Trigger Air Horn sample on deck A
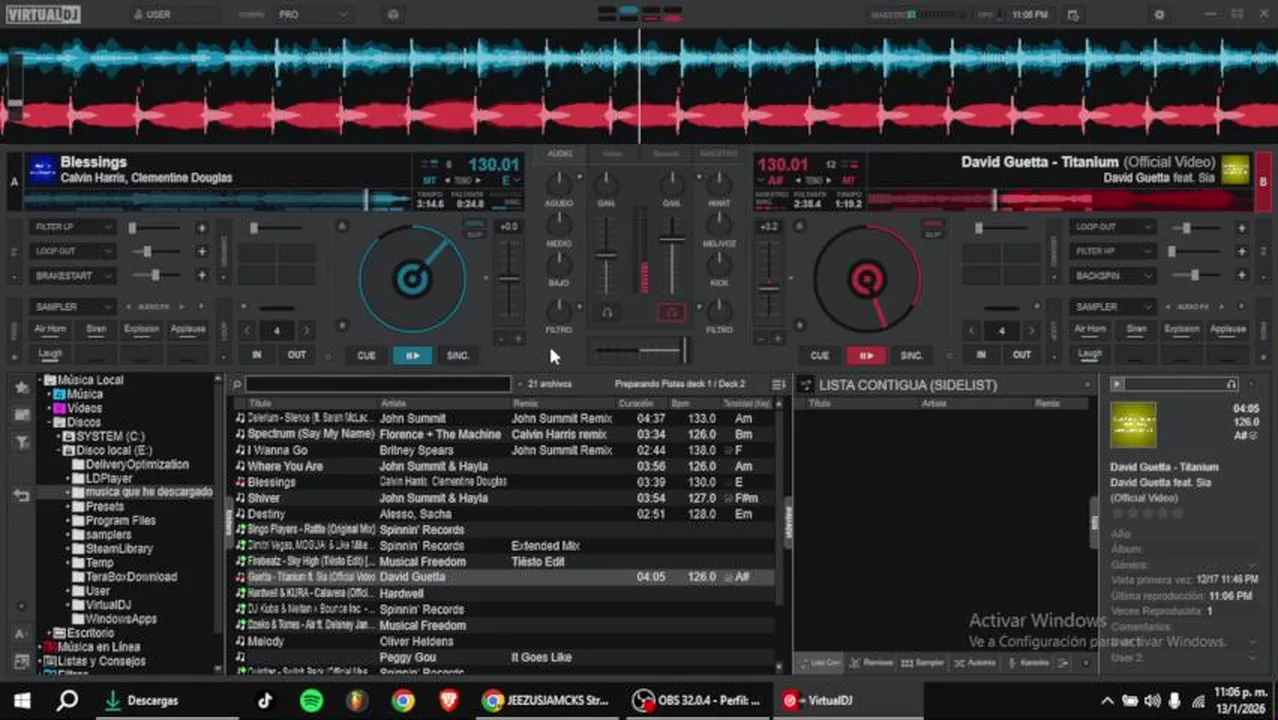1278x720 pixels. (50, 329)
